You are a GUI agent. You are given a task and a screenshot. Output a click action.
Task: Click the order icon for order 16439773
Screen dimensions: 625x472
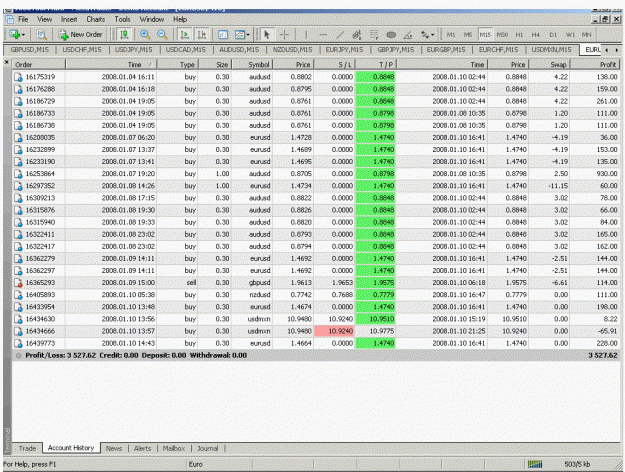[18, 343]
